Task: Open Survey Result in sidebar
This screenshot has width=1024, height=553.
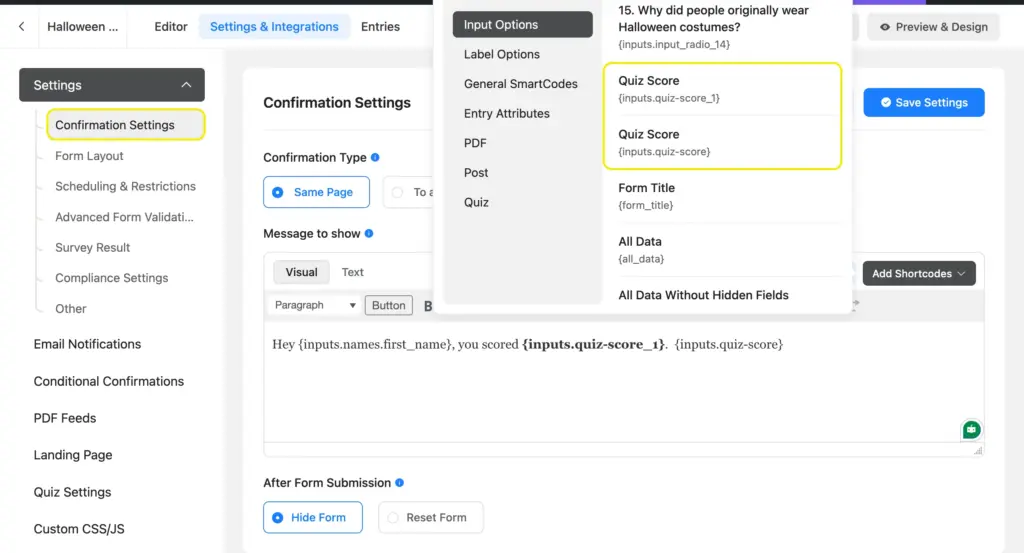Action: [92, 247]
